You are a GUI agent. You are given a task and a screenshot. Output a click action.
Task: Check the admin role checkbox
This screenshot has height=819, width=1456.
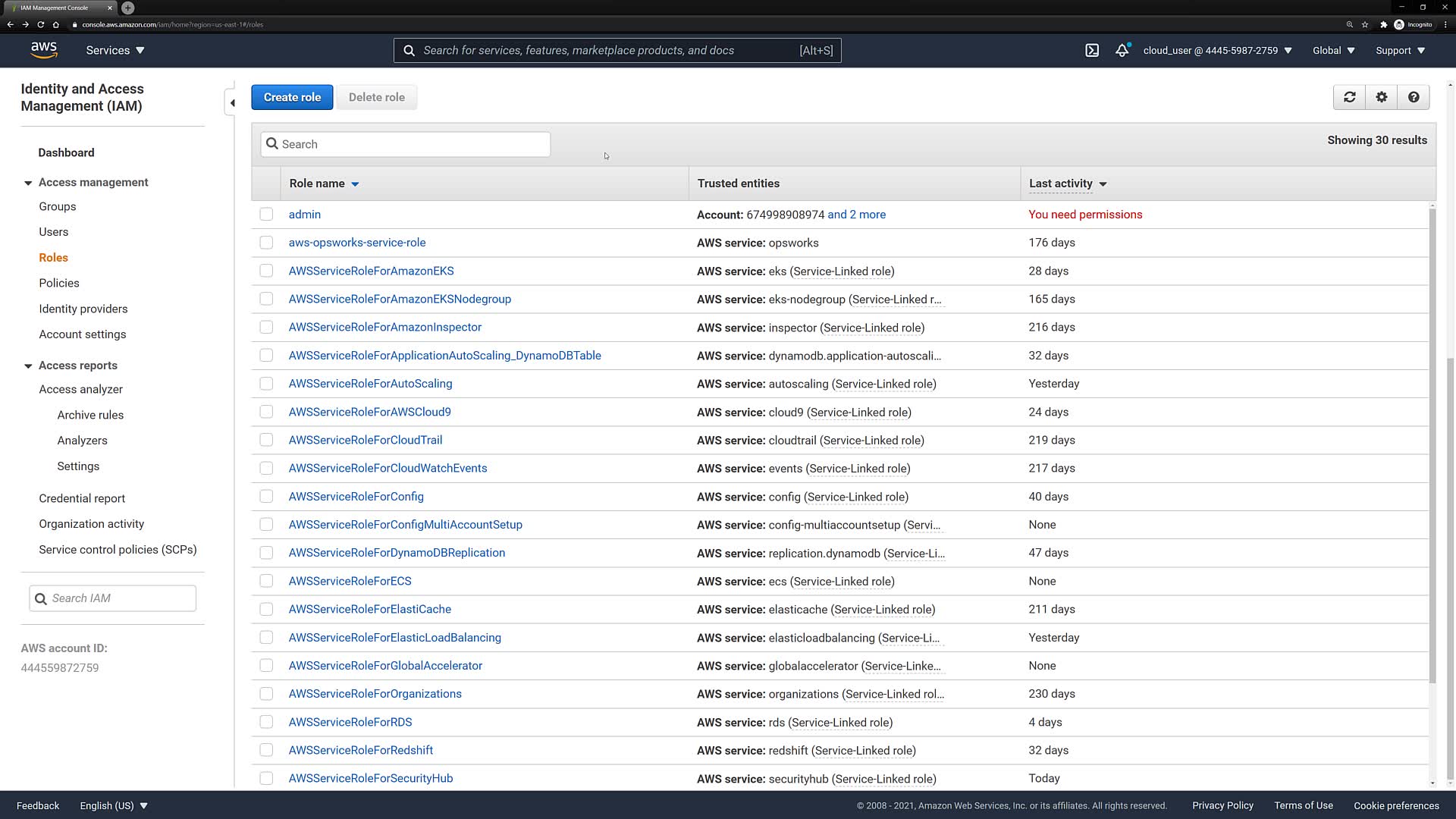coord(266,215)
